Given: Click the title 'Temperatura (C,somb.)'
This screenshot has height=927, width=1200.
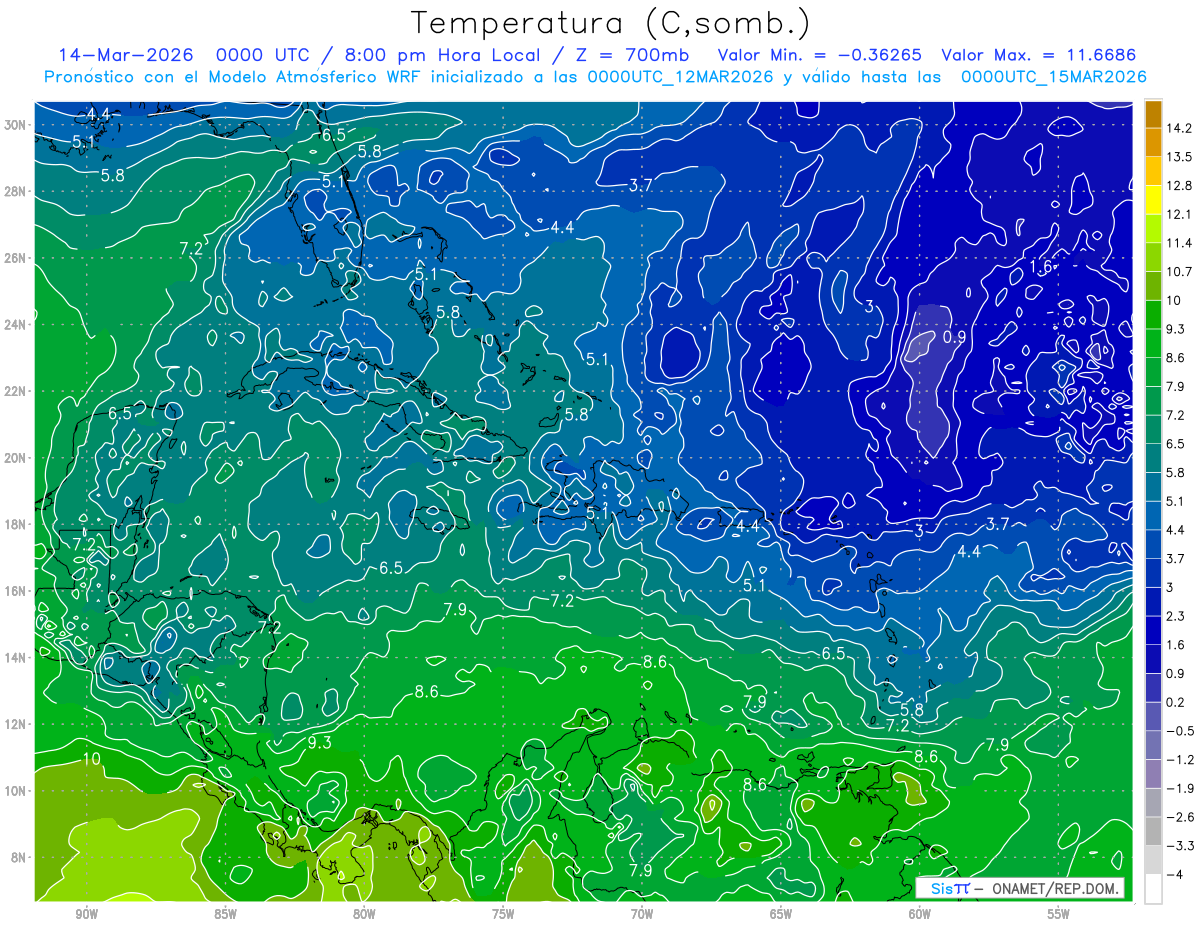Looking at the screenshot, I should 611,24.
